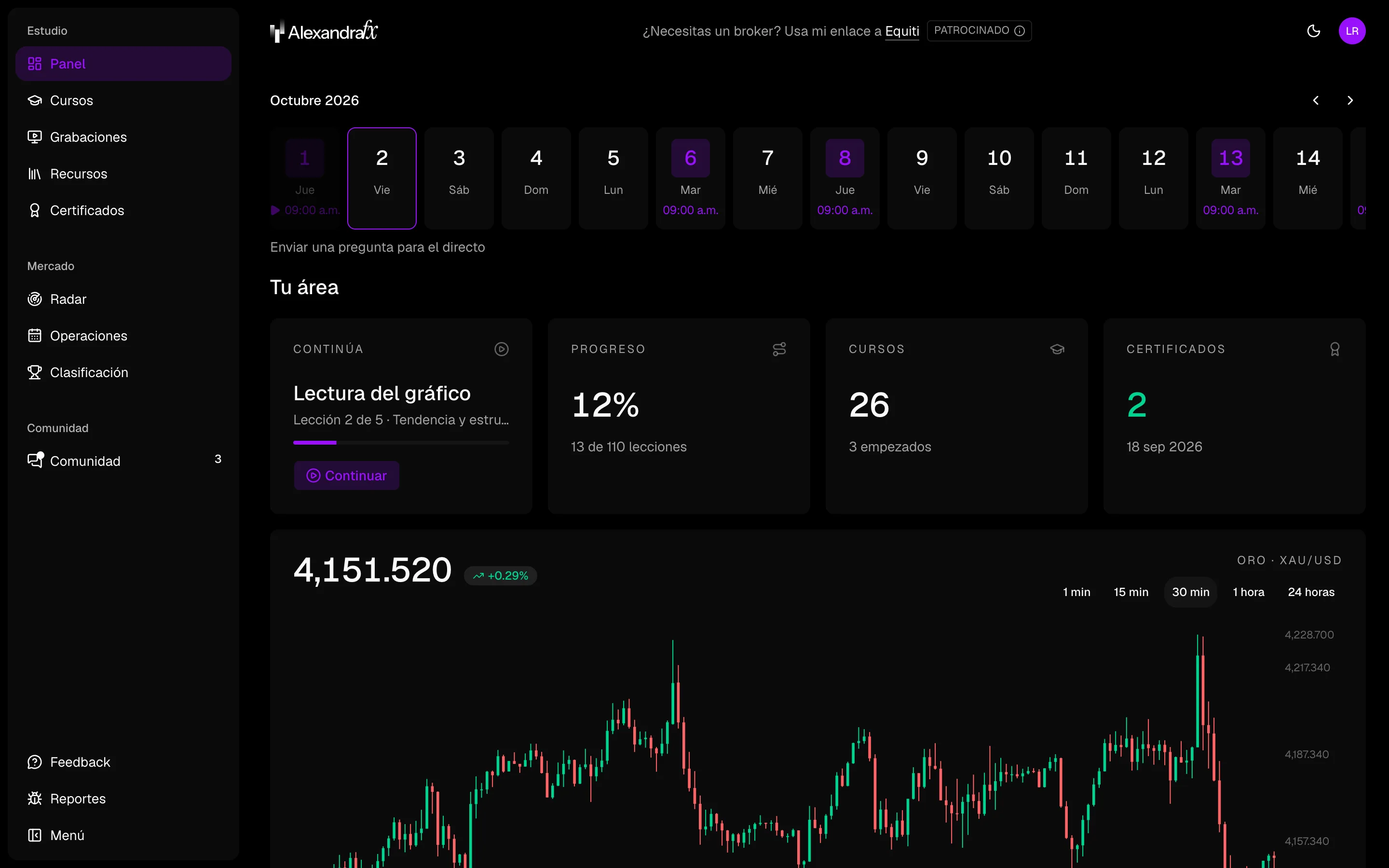Open Operaciones in the sidebar

[123, 336]
